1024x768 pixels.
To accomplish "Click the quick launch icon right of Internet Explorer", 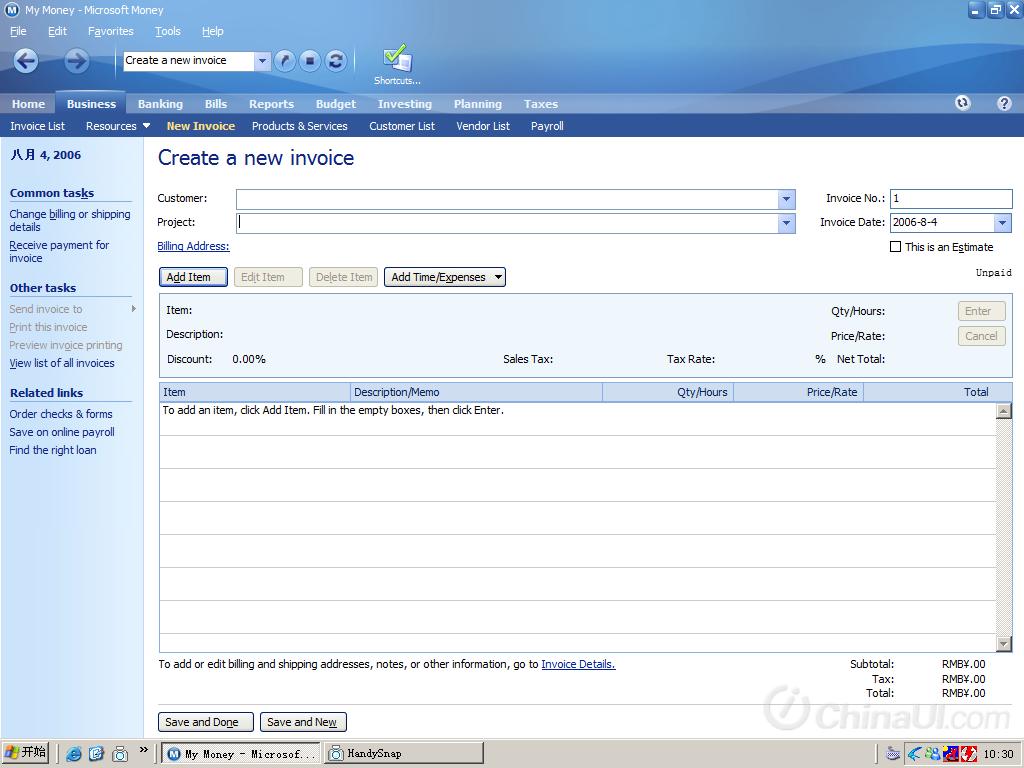I will pyautogui.click(x=97, y=754).
